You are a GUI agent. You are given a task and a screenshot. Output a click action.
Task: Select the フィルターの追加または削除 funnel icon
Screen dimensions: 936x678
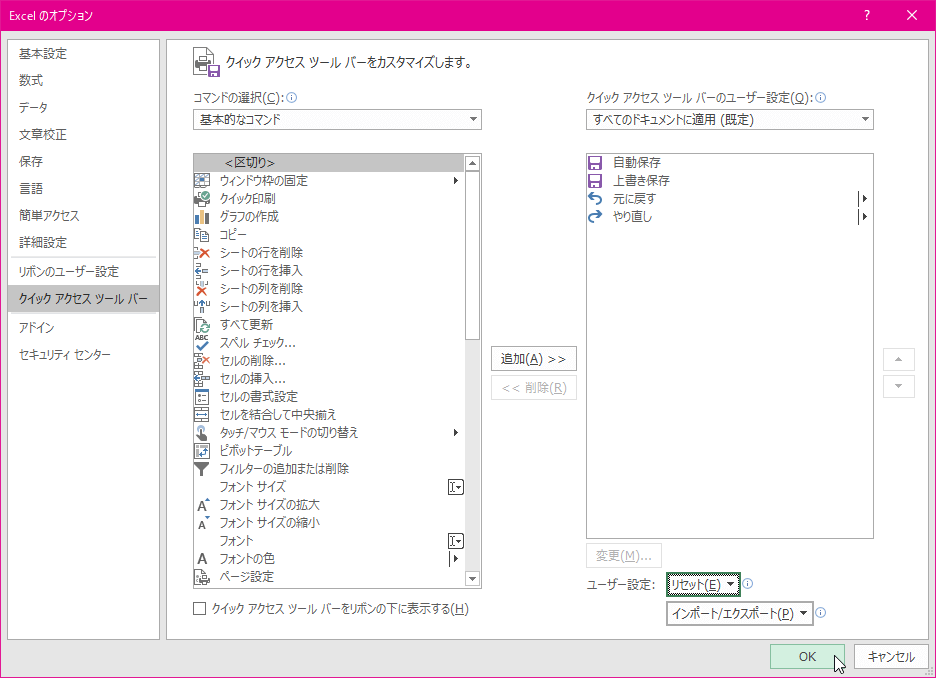point(202,469)
